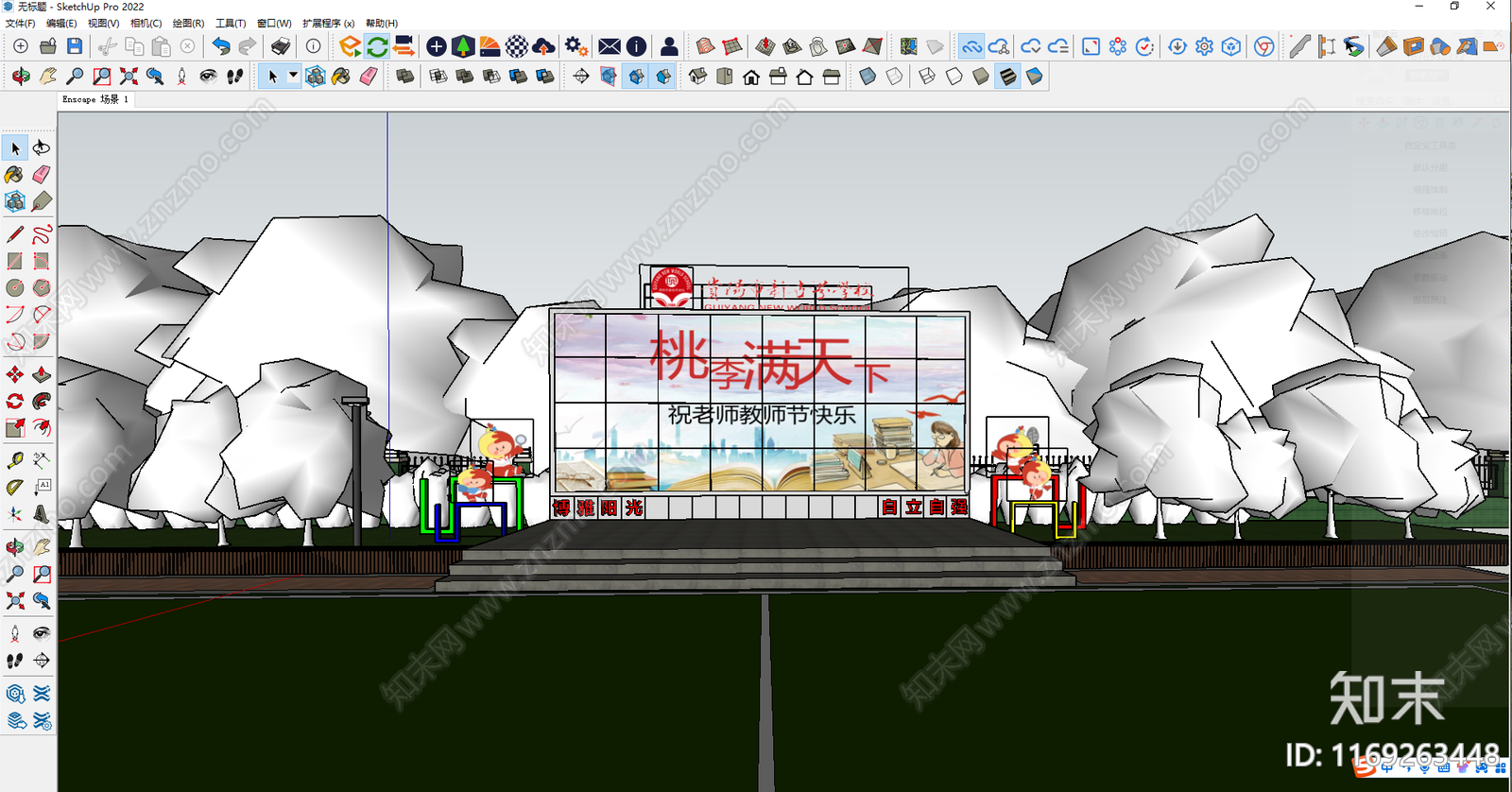Toggle Back Edges style
The height and width of the screenshot is (792, 1512).
(x=894, y=76)
